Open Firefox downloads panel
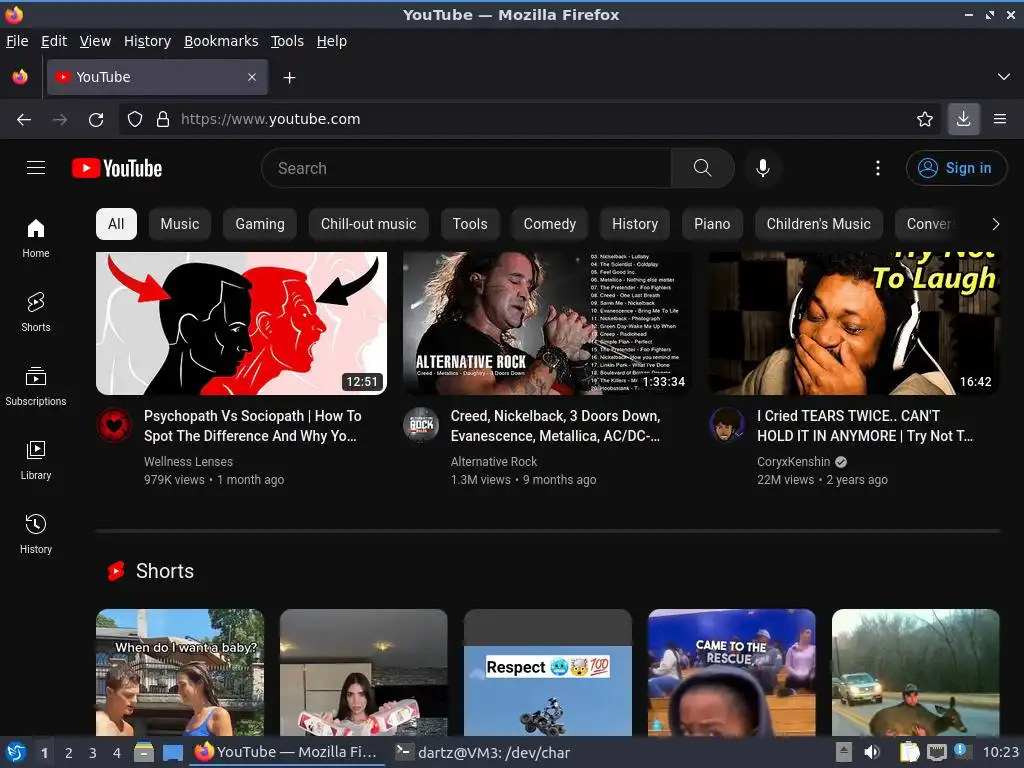 coord(963,119)
